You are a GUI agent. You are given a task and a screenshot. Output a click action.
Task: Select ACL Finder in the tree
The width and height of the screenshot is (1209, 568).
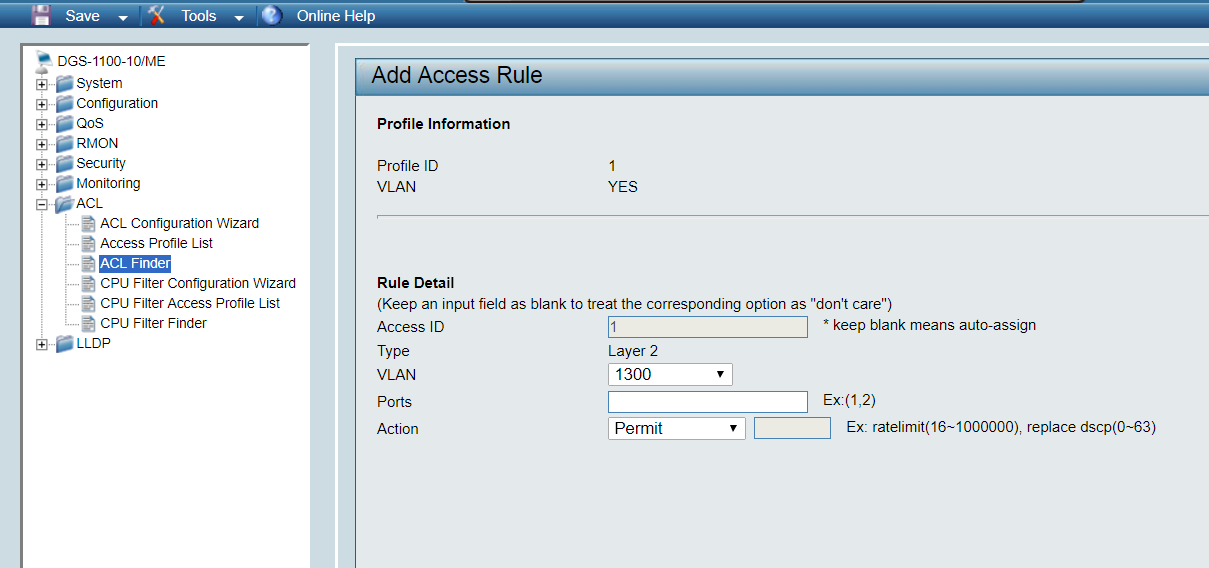click(x=135, y=263)
